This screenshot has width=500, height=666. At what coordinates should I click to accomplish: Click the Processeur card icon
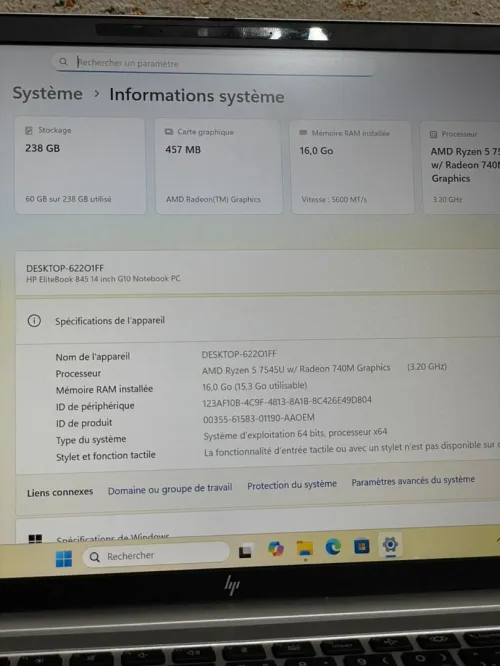pyautogui.click(x=433, y=134)
